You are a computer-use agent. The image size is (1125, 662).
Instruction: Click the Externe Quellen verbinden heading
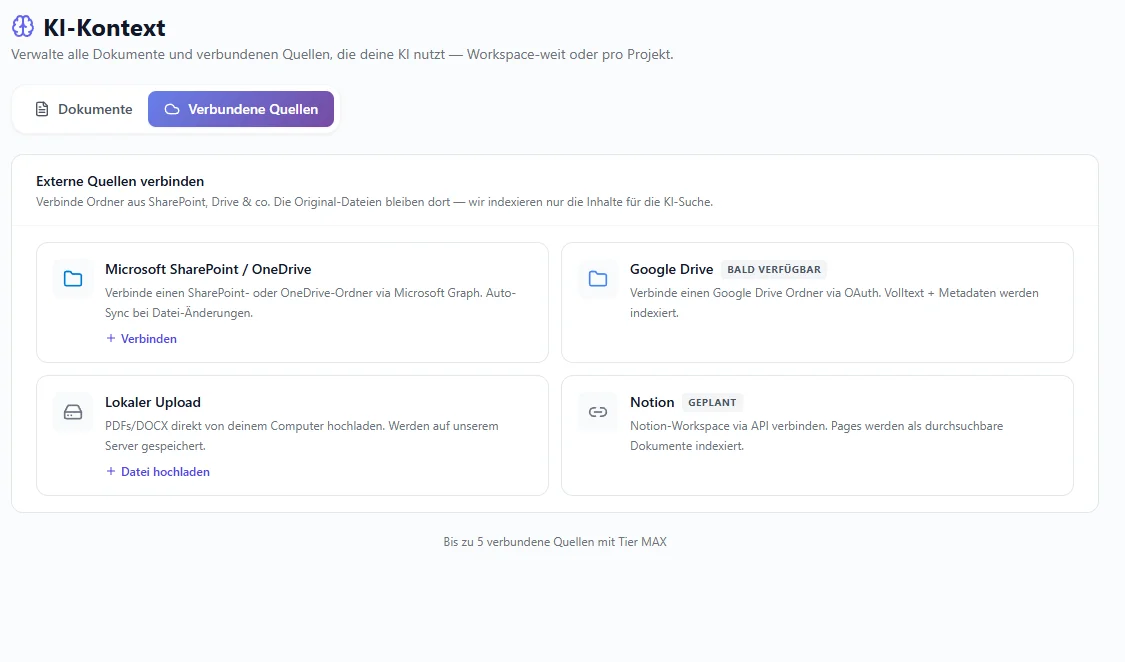coord(120,181)
